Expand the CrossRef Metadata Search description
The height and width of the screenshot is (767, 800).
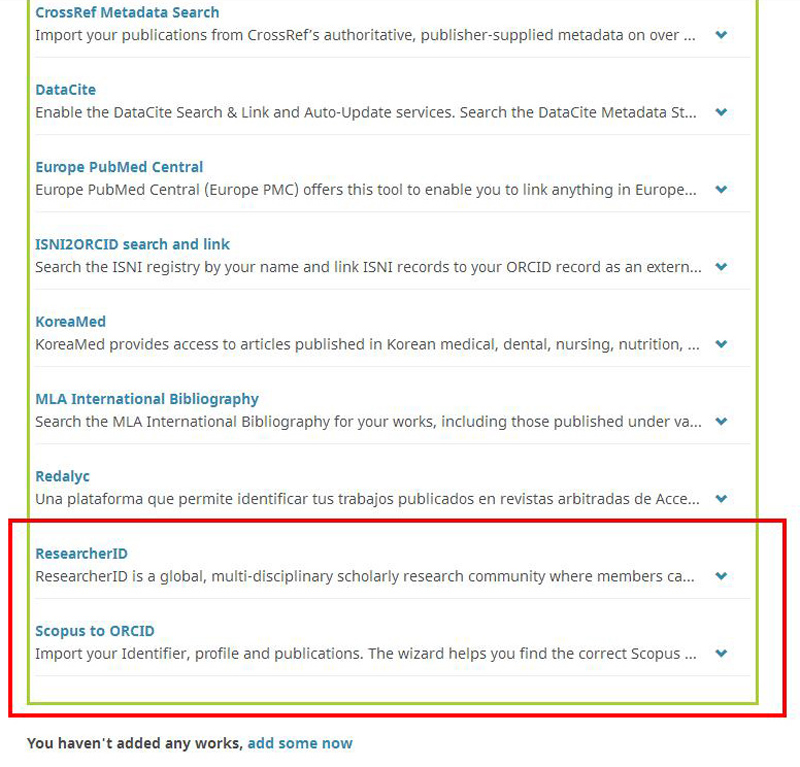721,35
